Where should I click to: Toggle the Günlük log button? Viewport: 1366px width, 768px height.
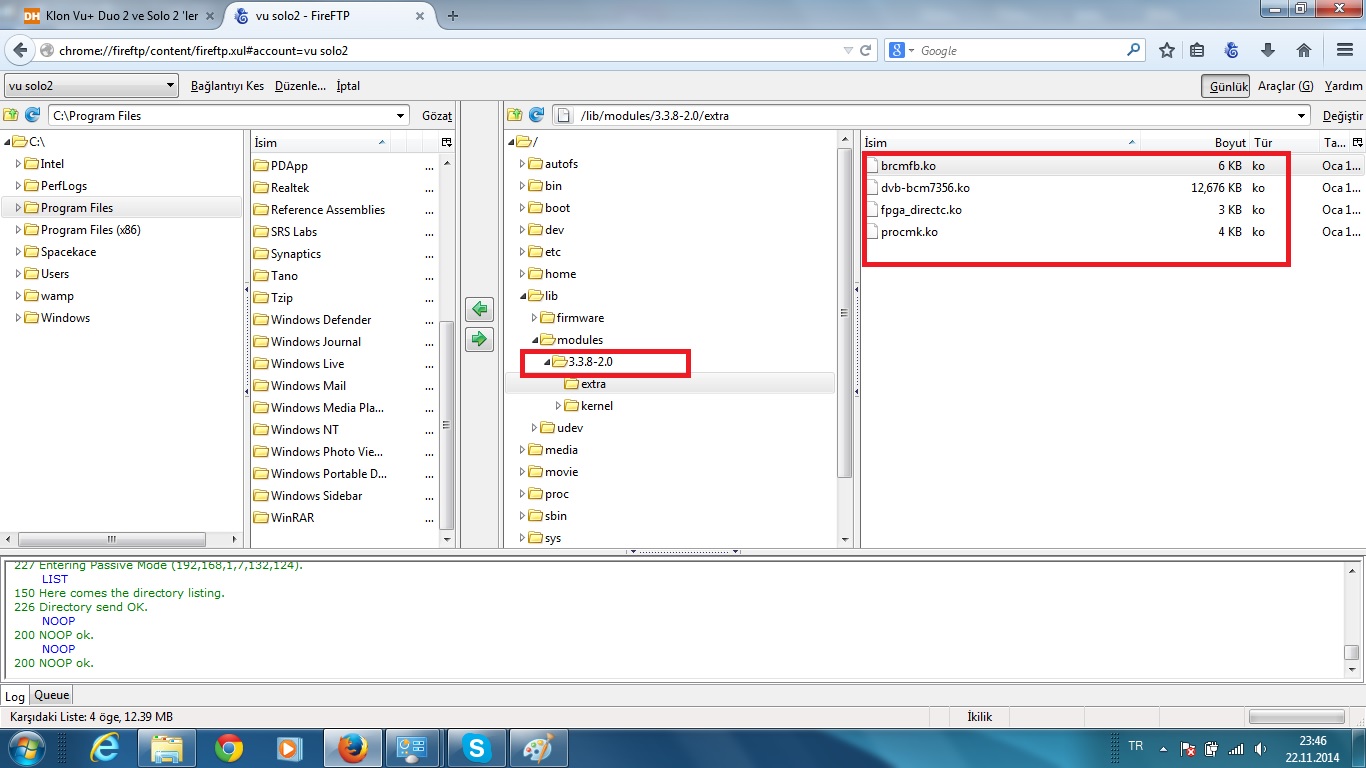[x=1226, y=86]
